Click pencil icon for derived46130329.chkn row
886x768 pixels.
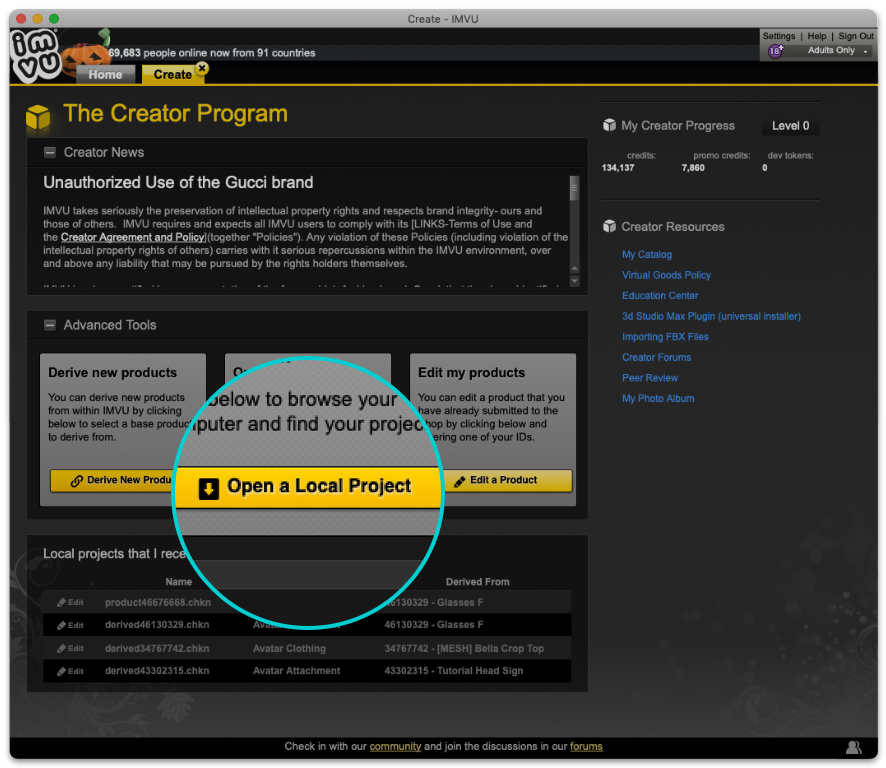61,625
